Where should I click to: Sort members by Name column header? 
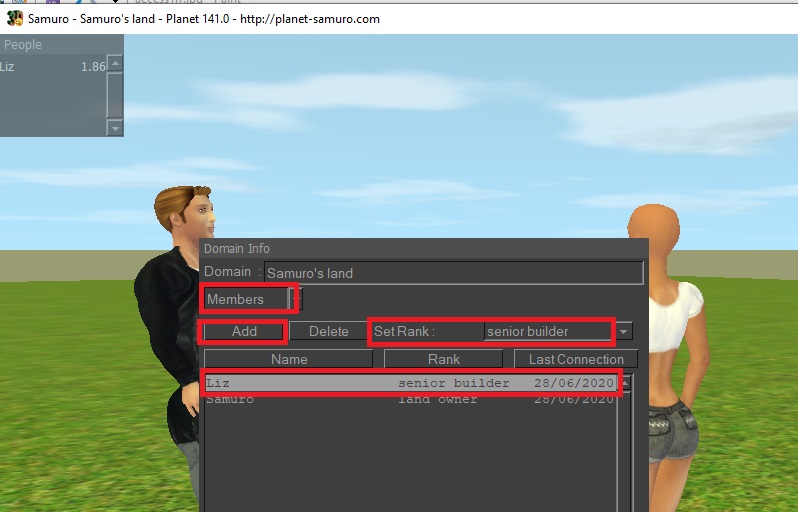[289, 359]
